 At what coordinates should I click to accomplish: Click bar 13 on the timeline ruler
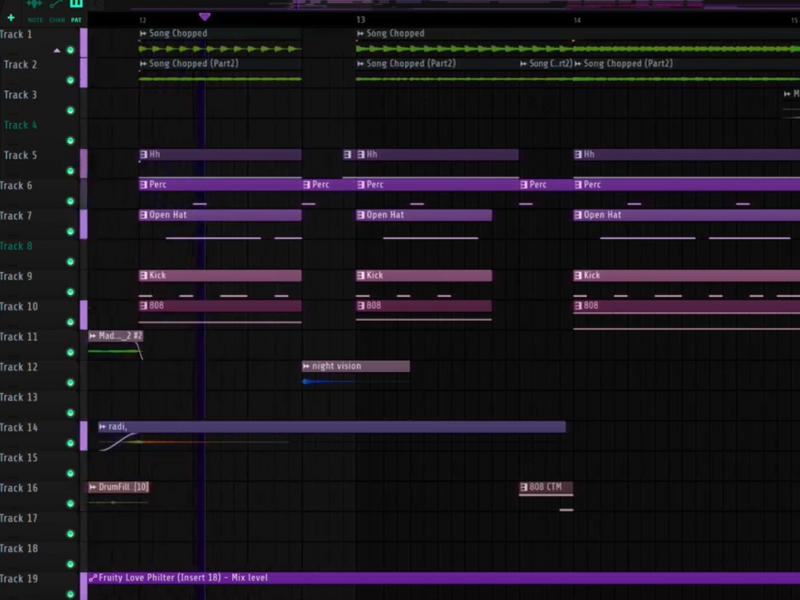point(360,19)
